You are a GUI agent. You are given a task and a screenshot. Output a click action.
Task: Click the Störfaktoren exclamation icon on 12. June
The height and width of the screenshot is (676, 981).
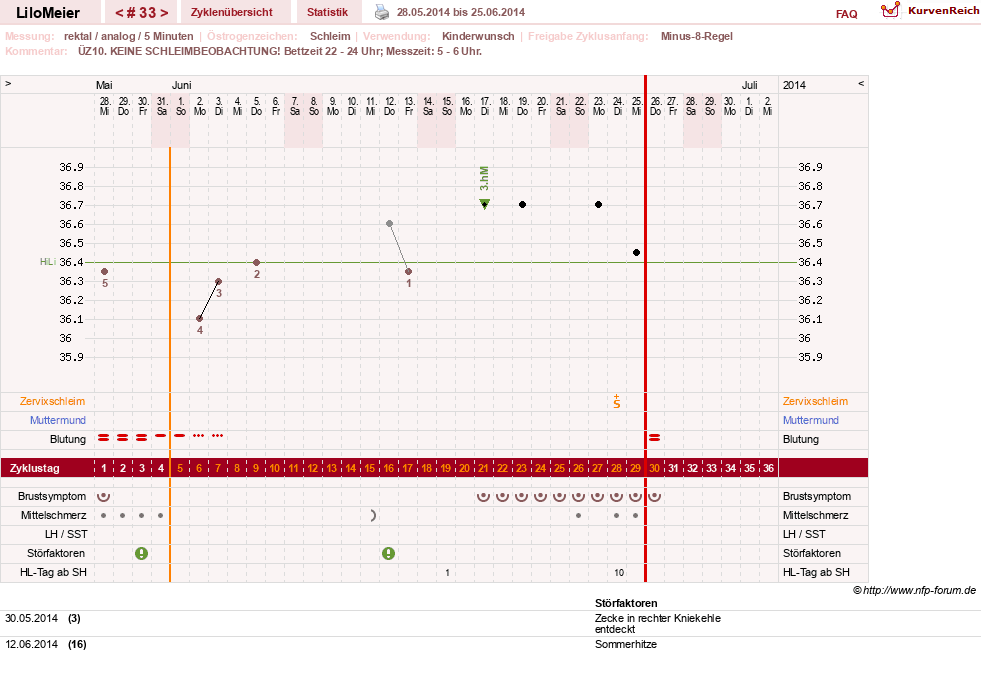coord(389,553)
